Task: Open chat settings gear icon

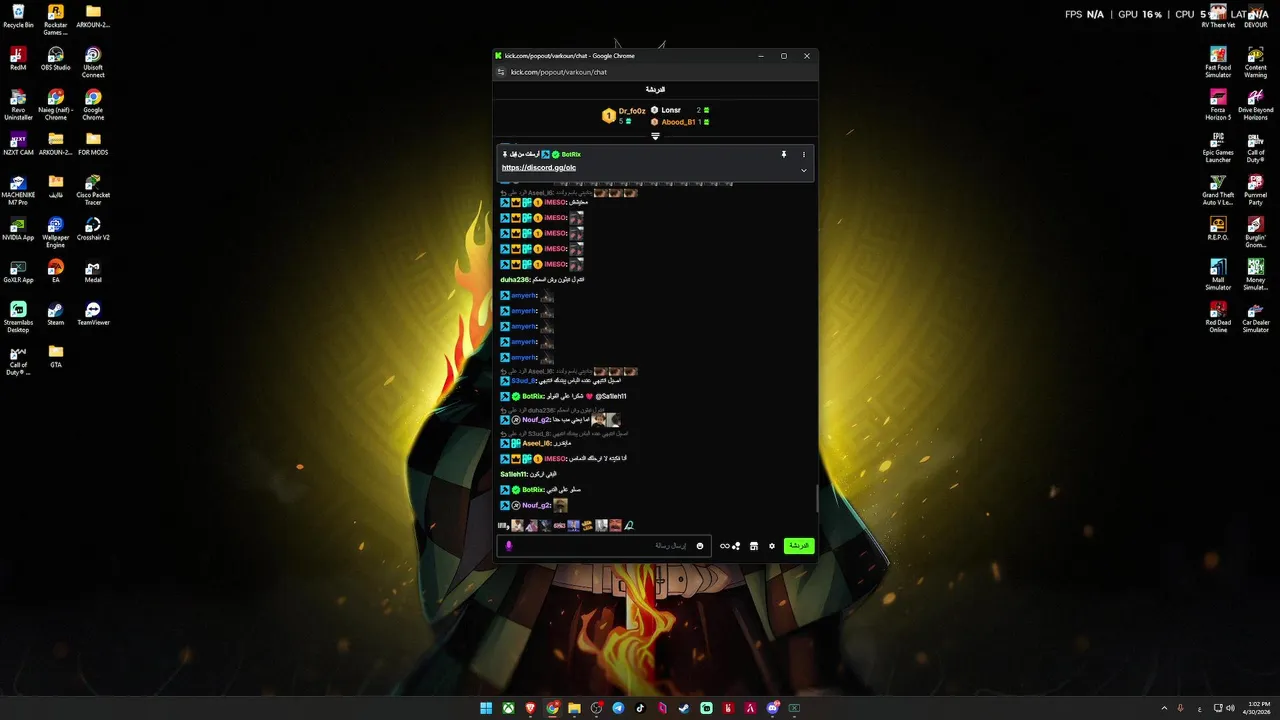Action: 772,546
